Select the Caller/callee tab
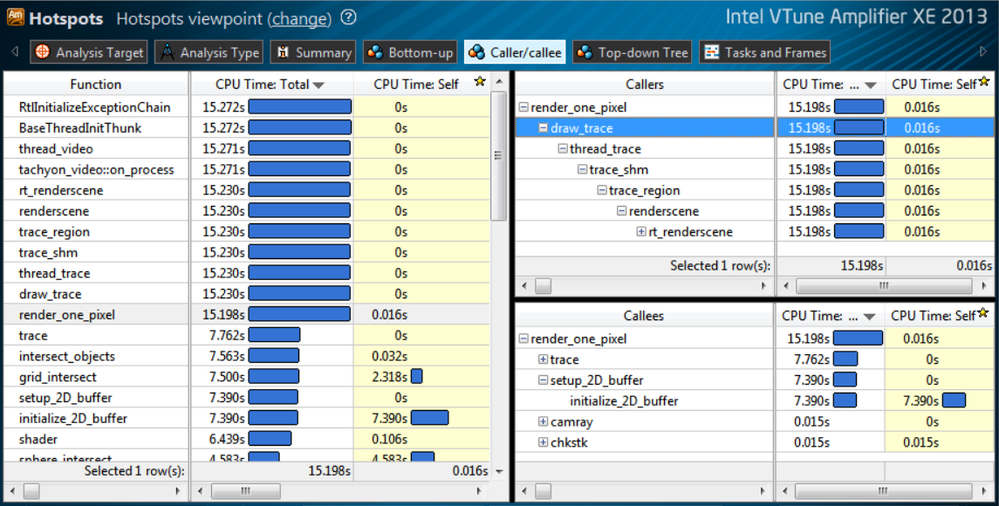The height and width of the screenshot is (506, 999). [515, 52]
